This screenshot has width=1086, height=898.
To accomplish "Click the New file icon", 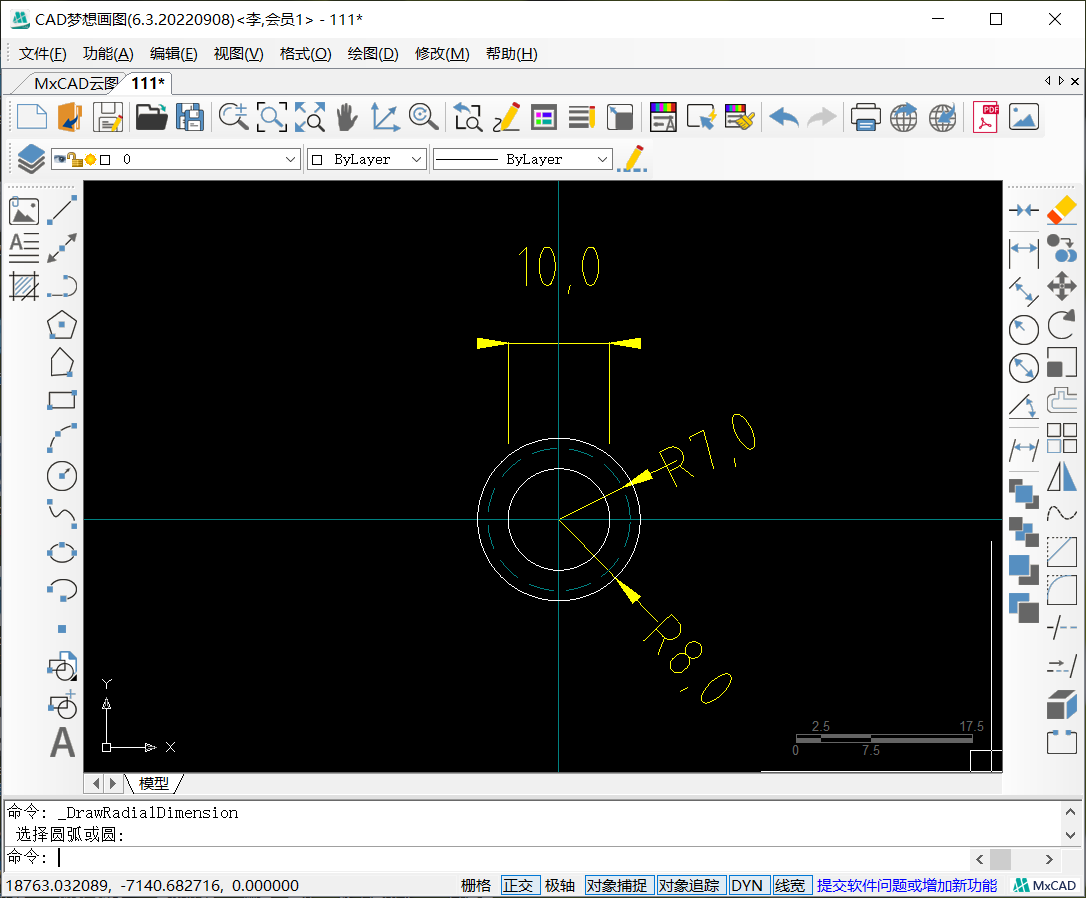I will 32,116.
